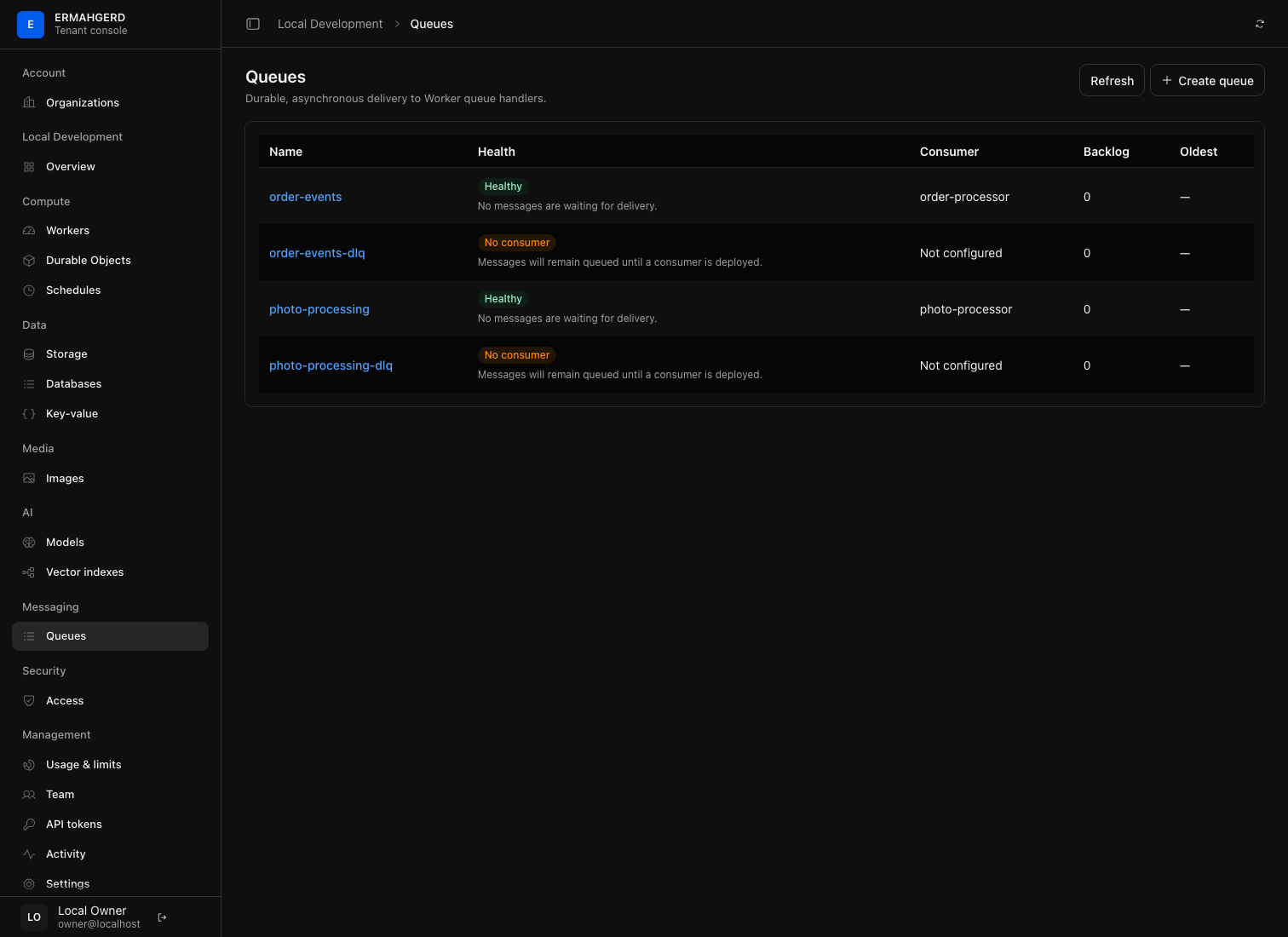1288x937 pixels.
Task: Click Healthy badge in photo-processing row
Action: coord(503,299)
